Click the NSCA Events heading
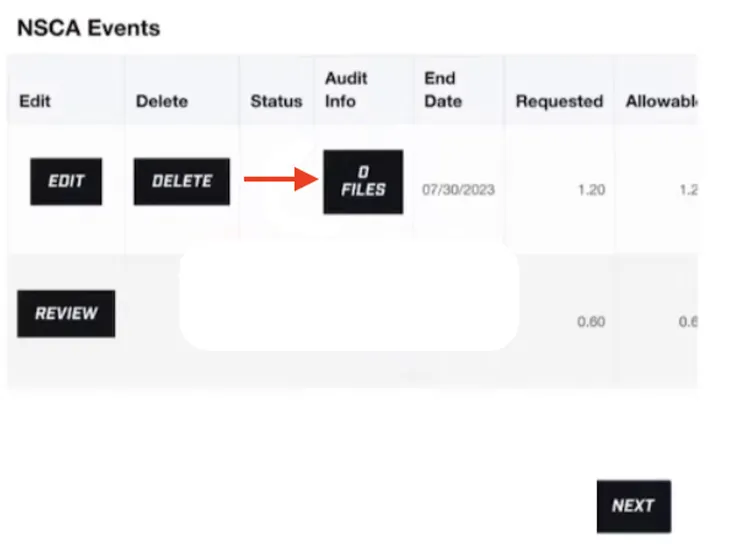The height and width of the screenshot is (559, 740). (x=88, y=27)
